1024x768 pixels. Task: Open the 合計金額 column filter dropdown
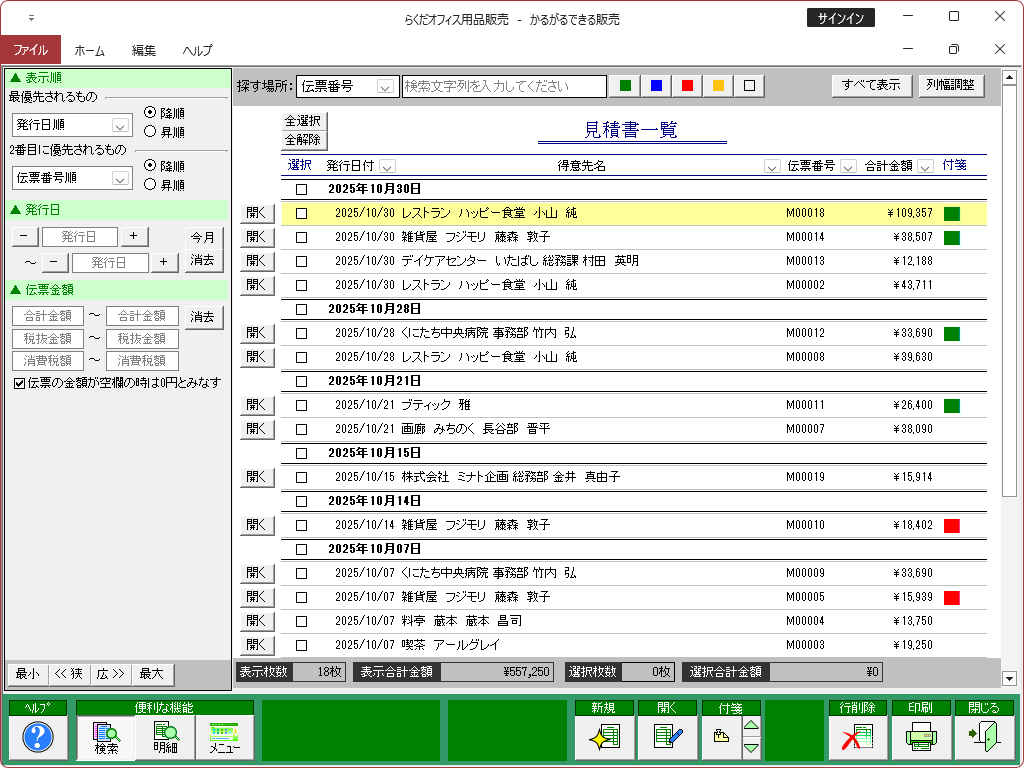(925, 166)
